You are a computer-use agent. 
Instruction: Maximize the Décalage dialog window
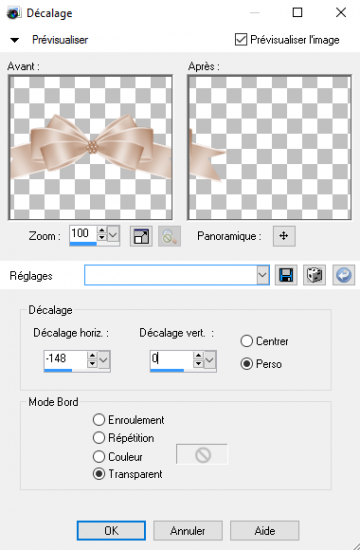tap(297, 13)
